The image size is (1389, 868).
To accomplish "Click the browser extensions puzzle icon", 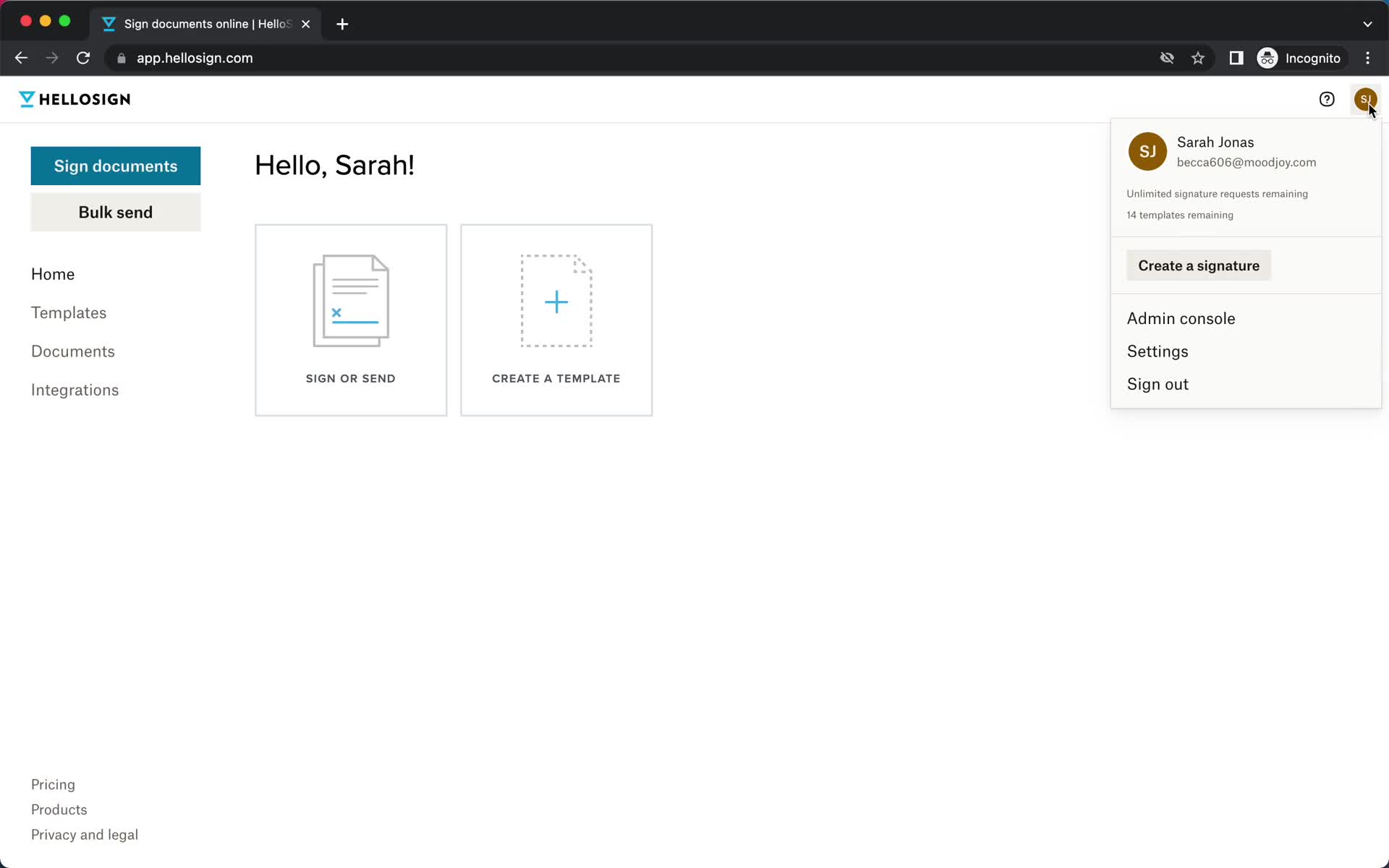I will click(x=1235, y=58).
